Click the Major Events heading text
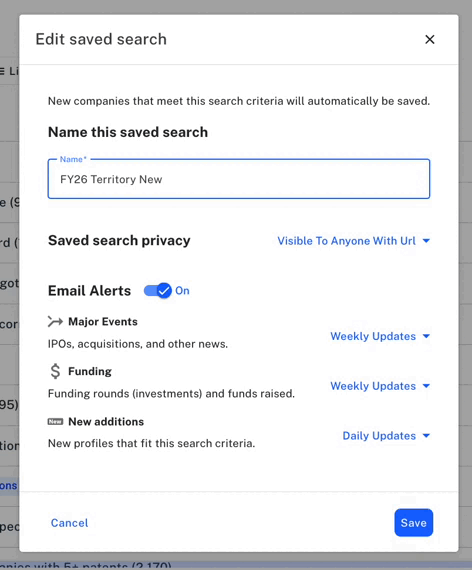The height and width of the screenshot is (570, 472). tap(103, 322)
